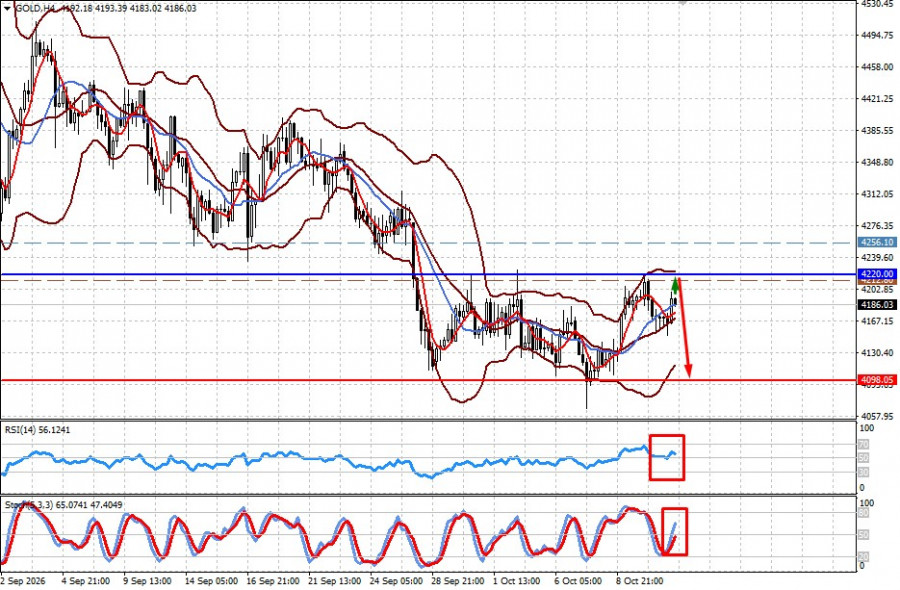The height and width of the screenshot is (590, 900).
Task: Click the 4348.80 price axis label
Action: coord(878,162)
